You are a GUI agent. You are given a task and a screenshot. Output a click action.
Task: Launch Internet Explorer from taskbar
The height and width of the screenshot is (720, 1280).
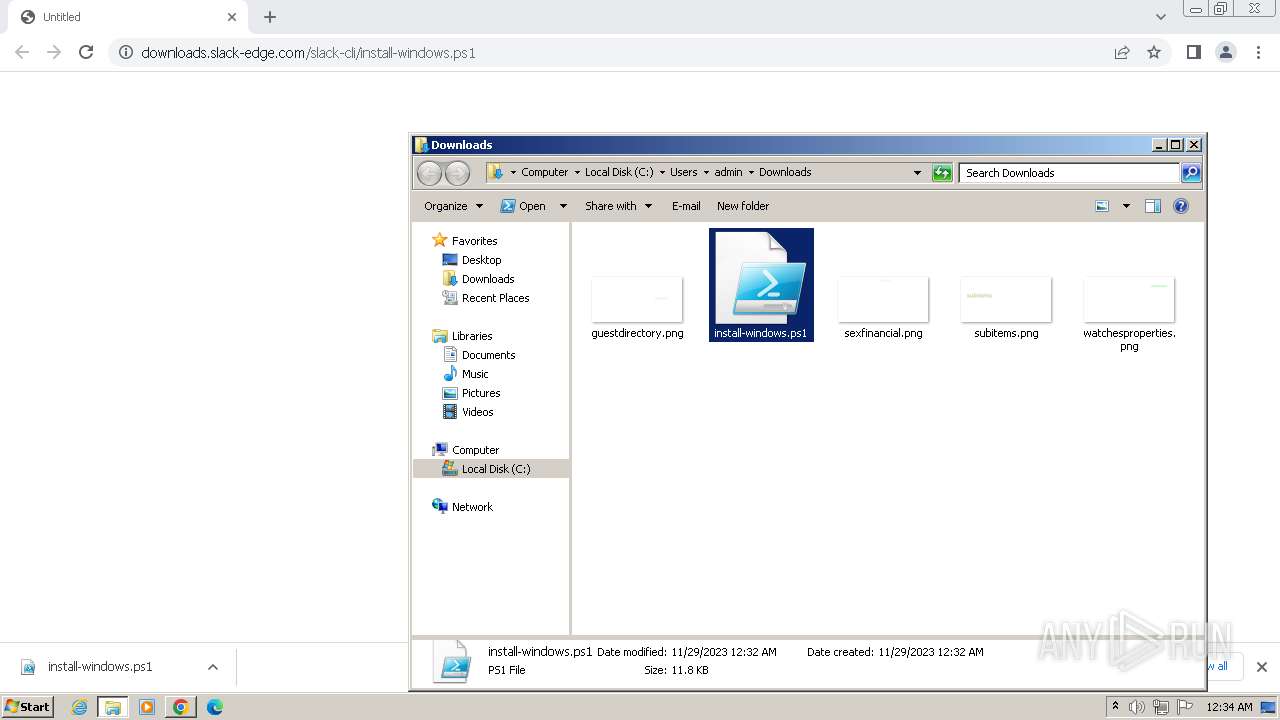pyautogui.click(x=79, y=707)
